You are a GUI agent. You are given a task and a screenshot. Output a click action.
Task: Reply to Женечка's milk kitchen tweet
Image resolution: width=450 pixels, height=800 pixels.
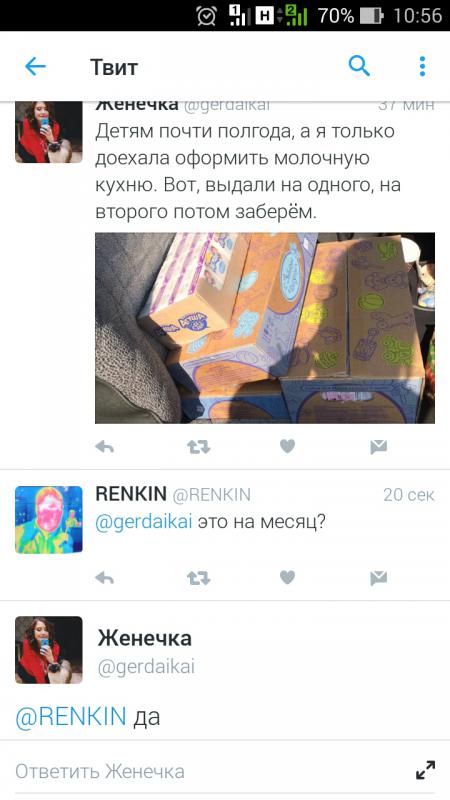click(x=105, y=447)
